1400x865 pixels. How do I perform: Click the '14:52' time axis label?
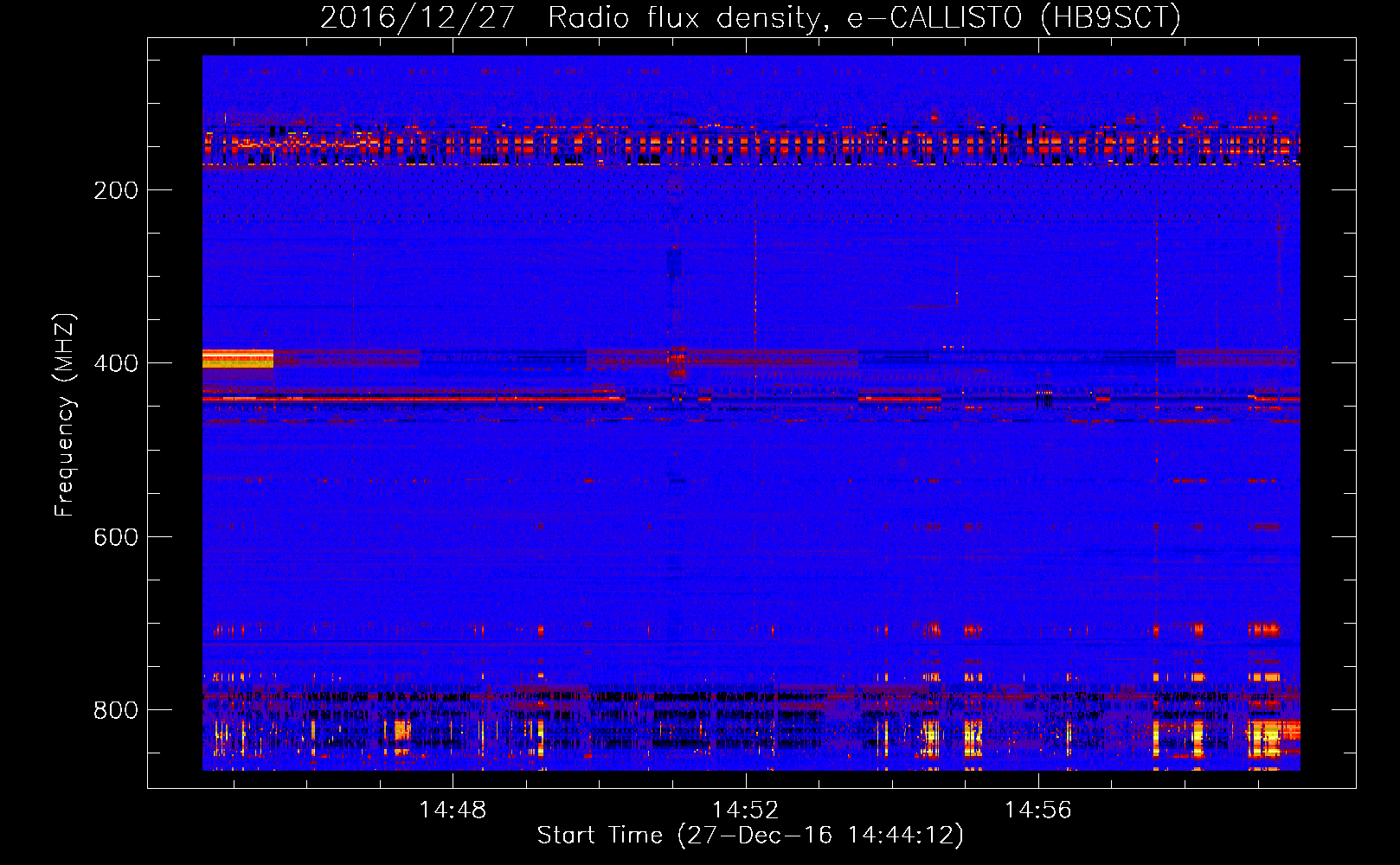pos(745,810)
